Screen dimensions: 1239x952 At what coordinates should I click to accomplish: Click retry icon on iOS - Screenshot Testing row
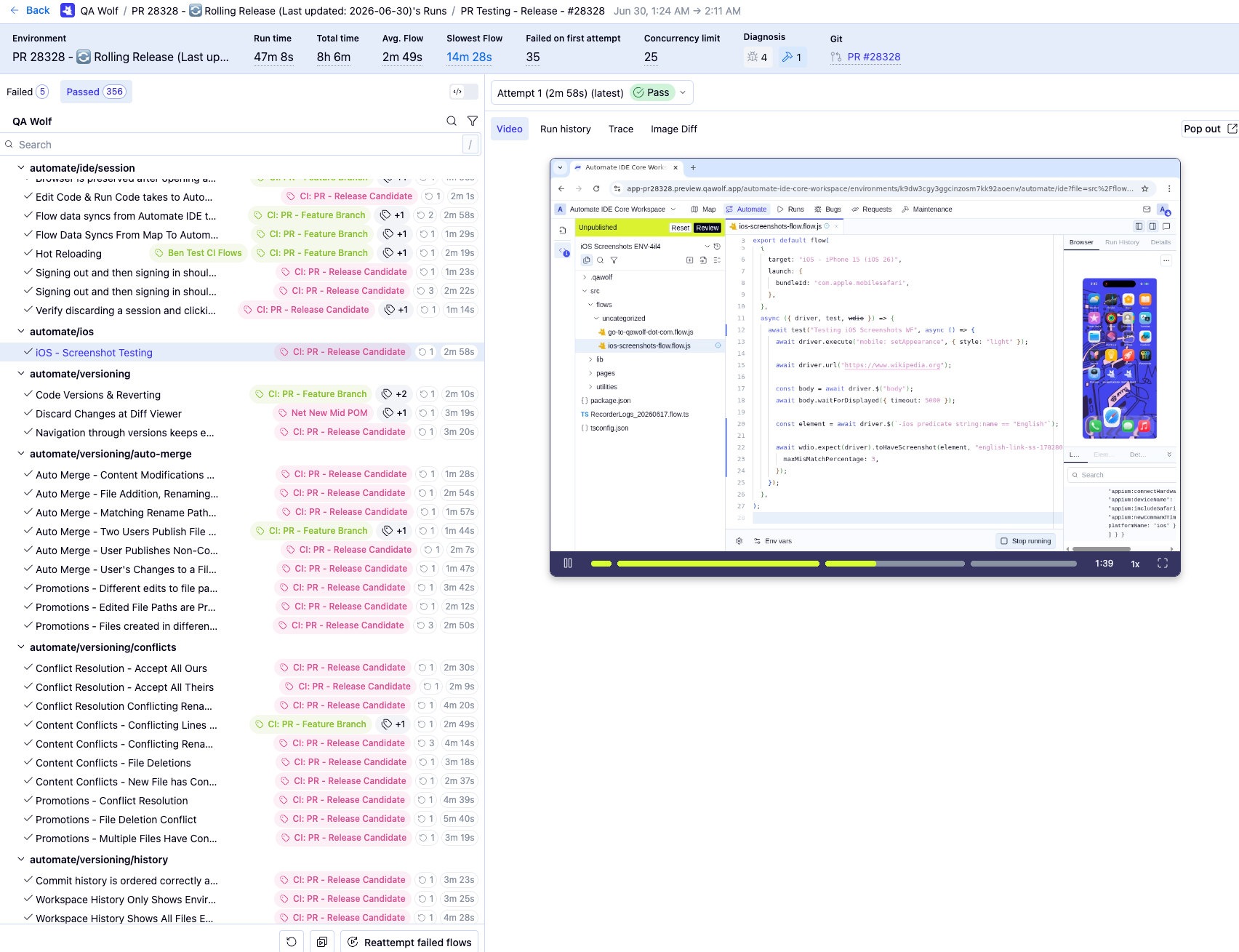point(422,352)
